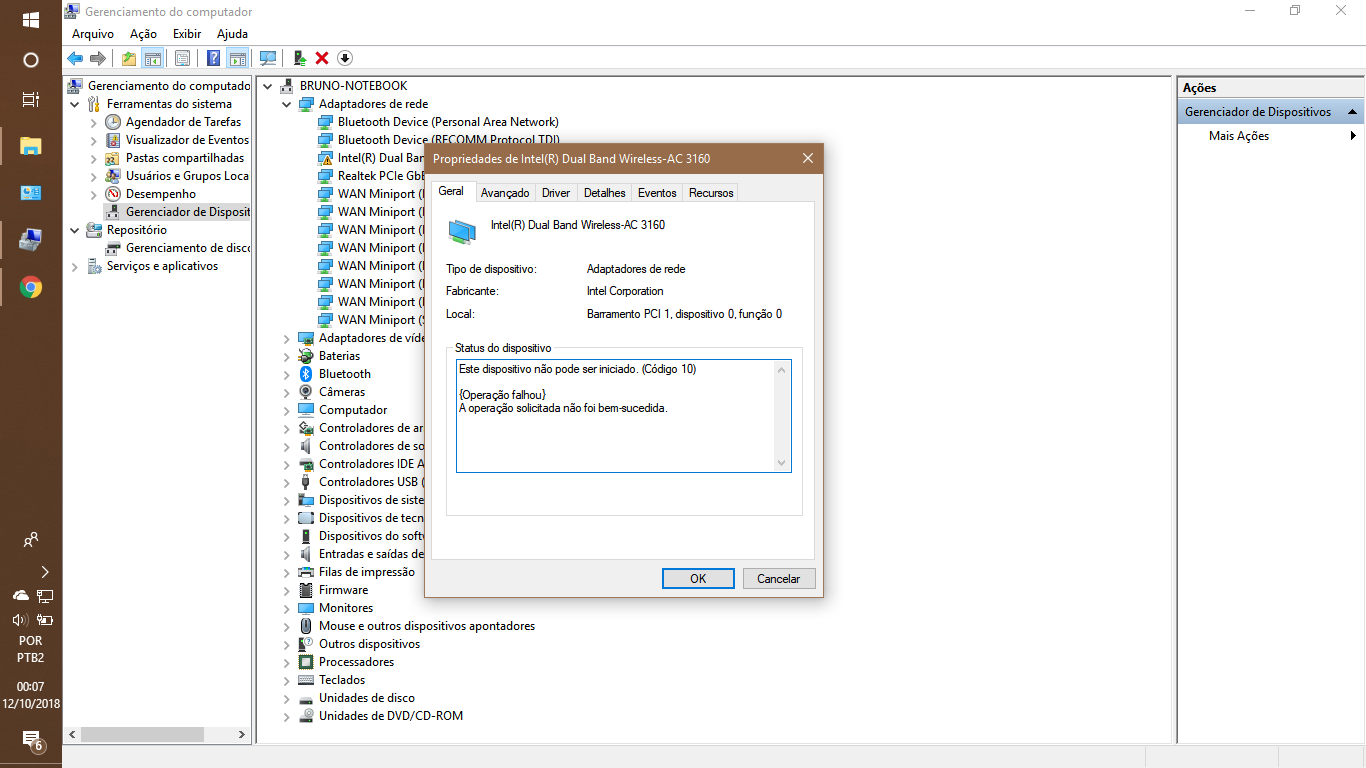Click the OneDrive cloud tray icon
Screen dimensions: 1366x768
tap(20, 595)
